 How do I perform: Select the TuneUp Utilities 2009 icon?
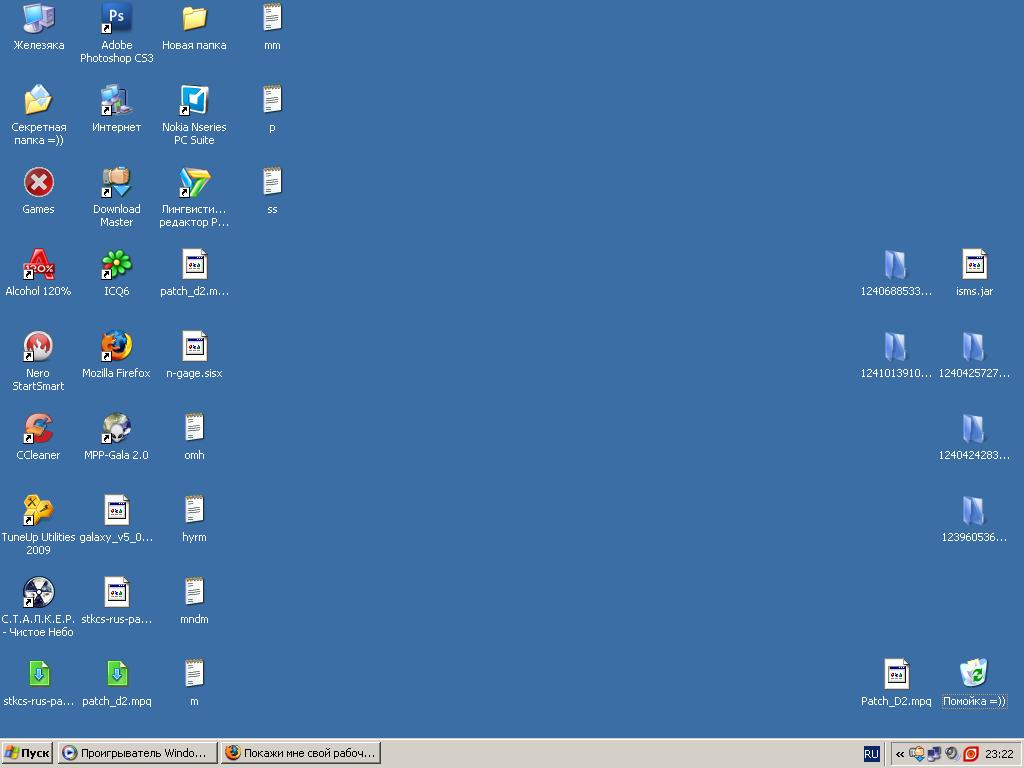(x=38, y=511)
